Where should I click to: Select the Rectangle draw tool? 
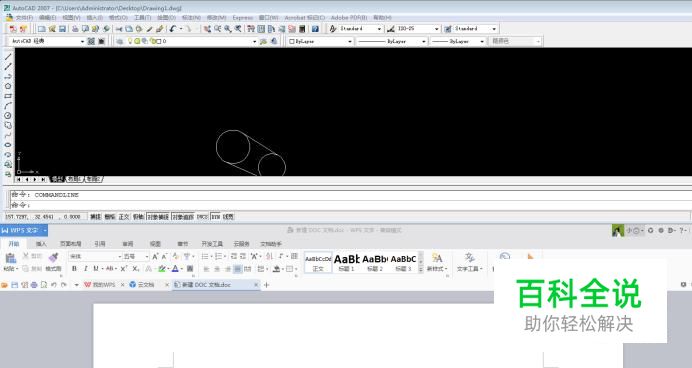click(8, 96)
